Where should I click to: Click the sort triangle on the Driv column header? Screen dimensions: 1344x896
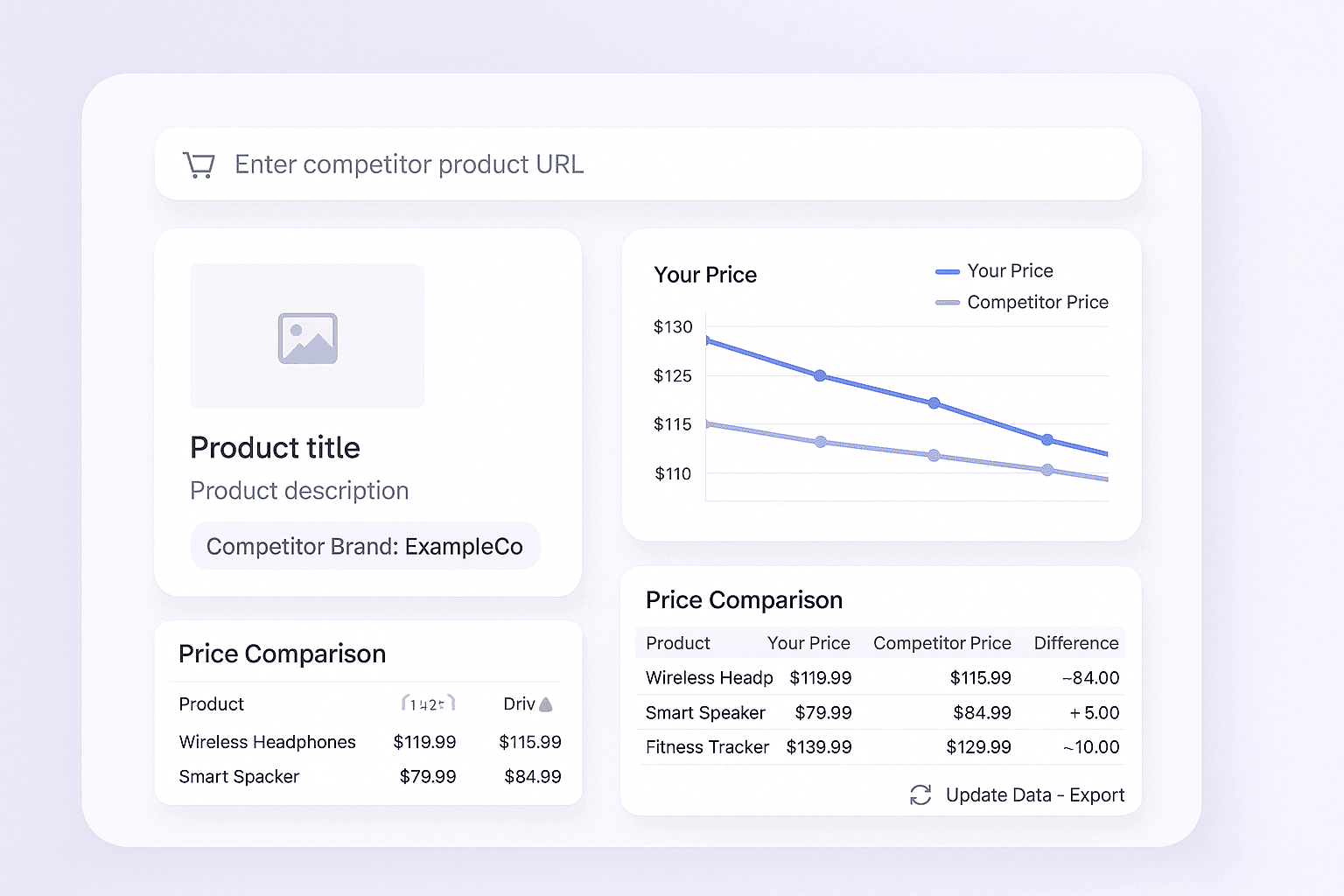547,704
